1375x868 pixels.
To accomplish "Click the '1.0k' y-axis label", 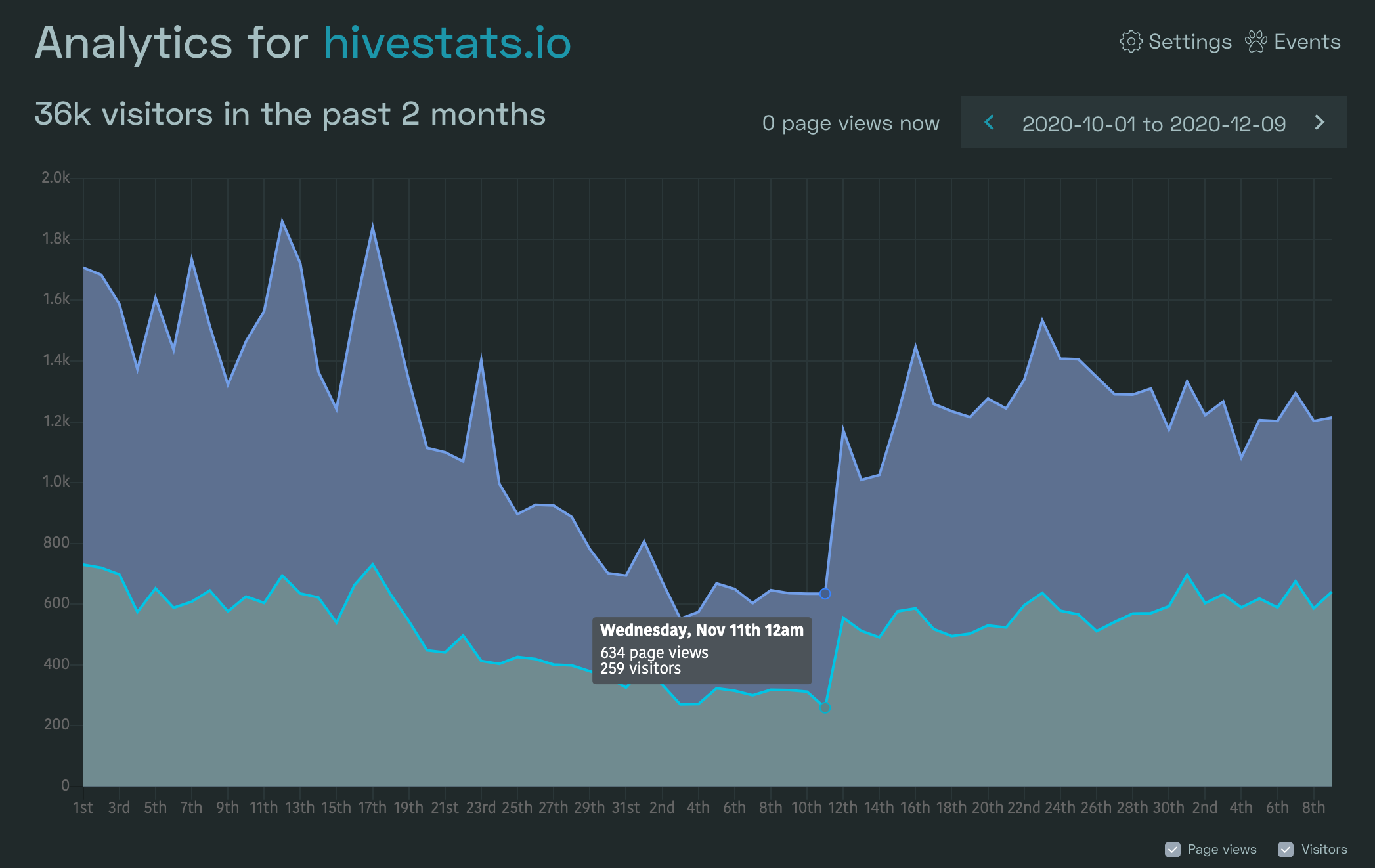I will click(x=56, y=481).
